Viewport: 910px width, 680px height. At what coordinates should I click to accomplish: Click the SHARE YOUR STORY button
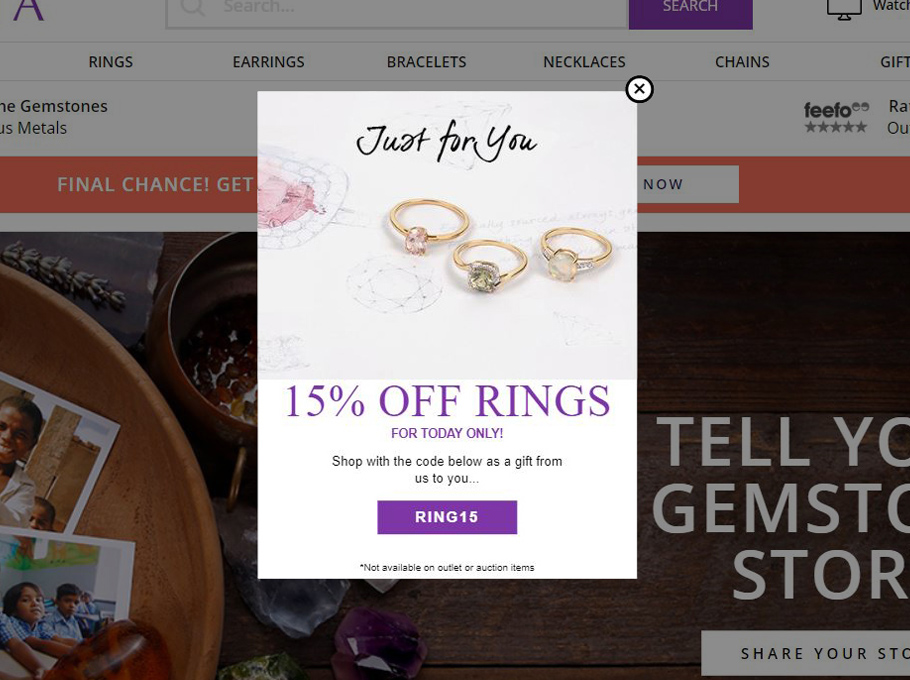[x=806, y=653]
